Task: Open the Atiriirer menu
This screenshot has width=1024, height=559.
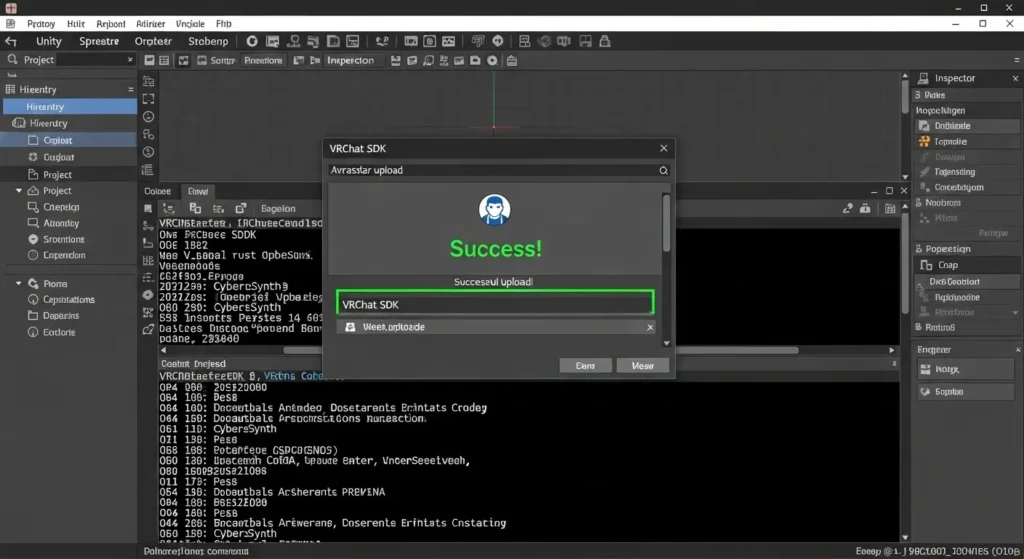Action: click(x=150, y=24)
